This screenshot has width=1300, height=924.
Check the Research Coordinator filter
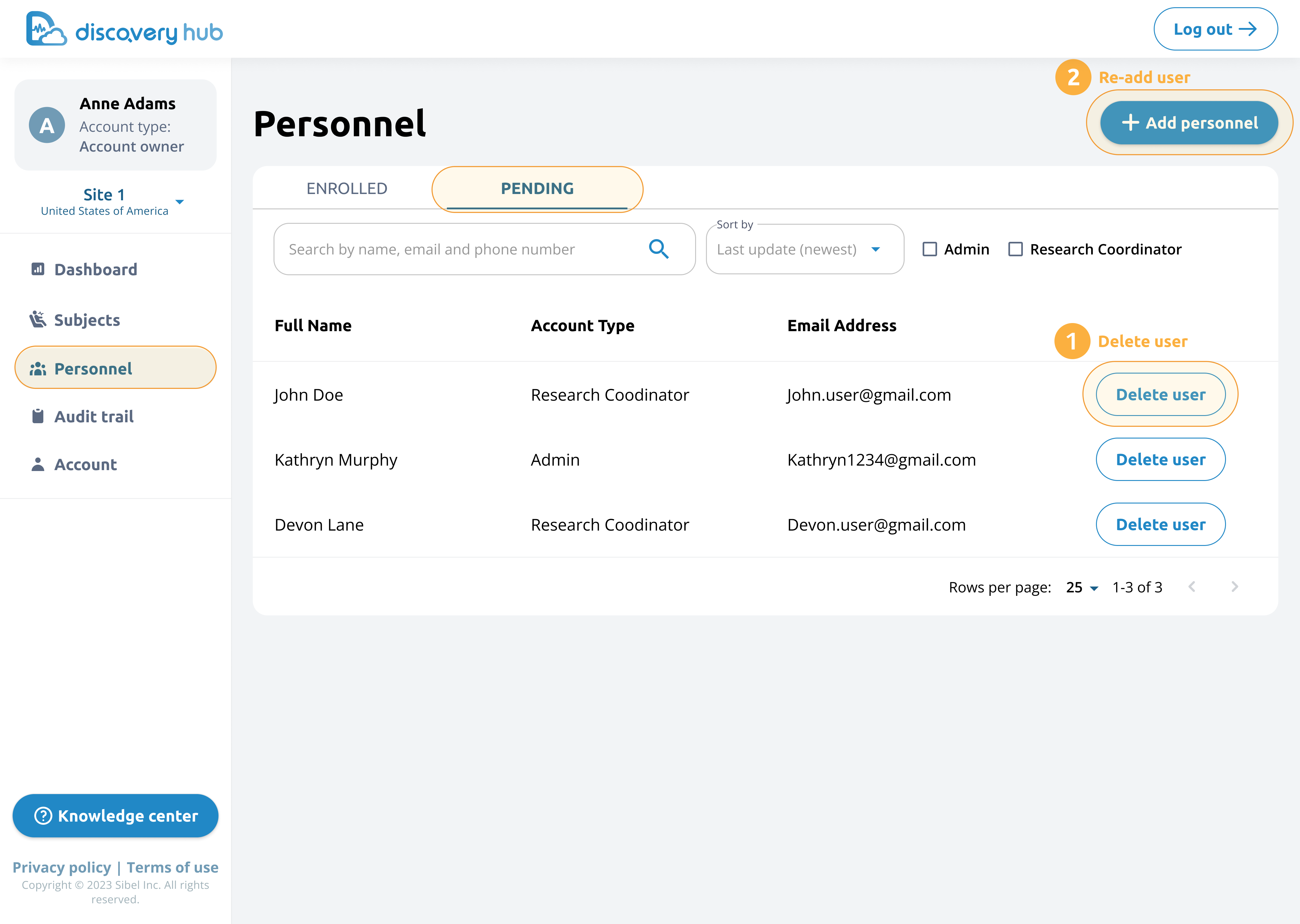click(x=1015, y=249)
